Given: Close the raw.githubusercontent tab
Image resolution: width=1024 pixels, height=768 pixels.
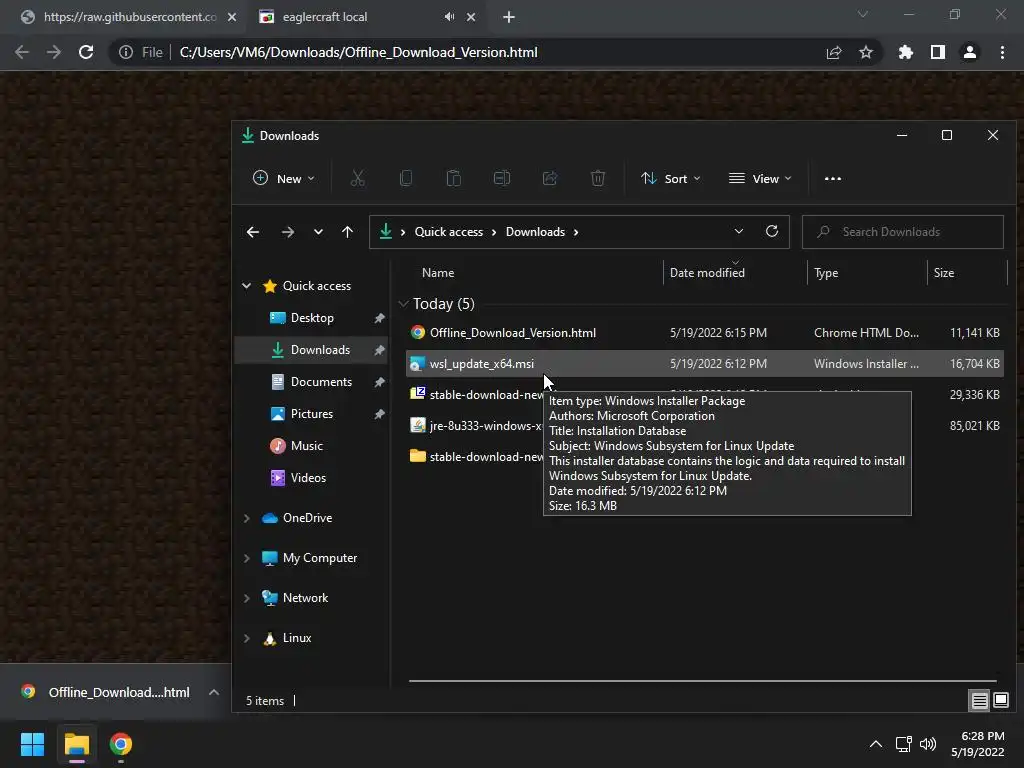Looking at the screenshot, I should 232,17.
